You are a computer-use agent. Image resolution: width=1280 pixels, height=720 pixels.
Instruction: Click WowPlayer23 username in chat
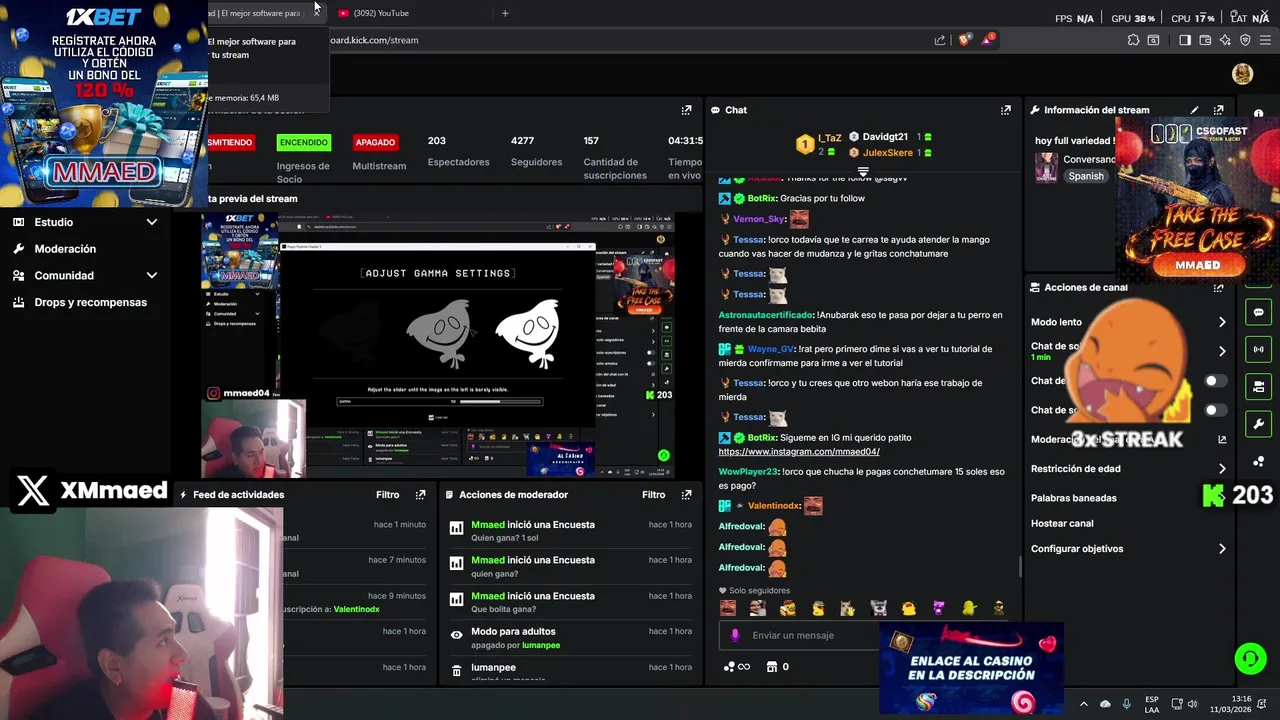click(748, 471)
